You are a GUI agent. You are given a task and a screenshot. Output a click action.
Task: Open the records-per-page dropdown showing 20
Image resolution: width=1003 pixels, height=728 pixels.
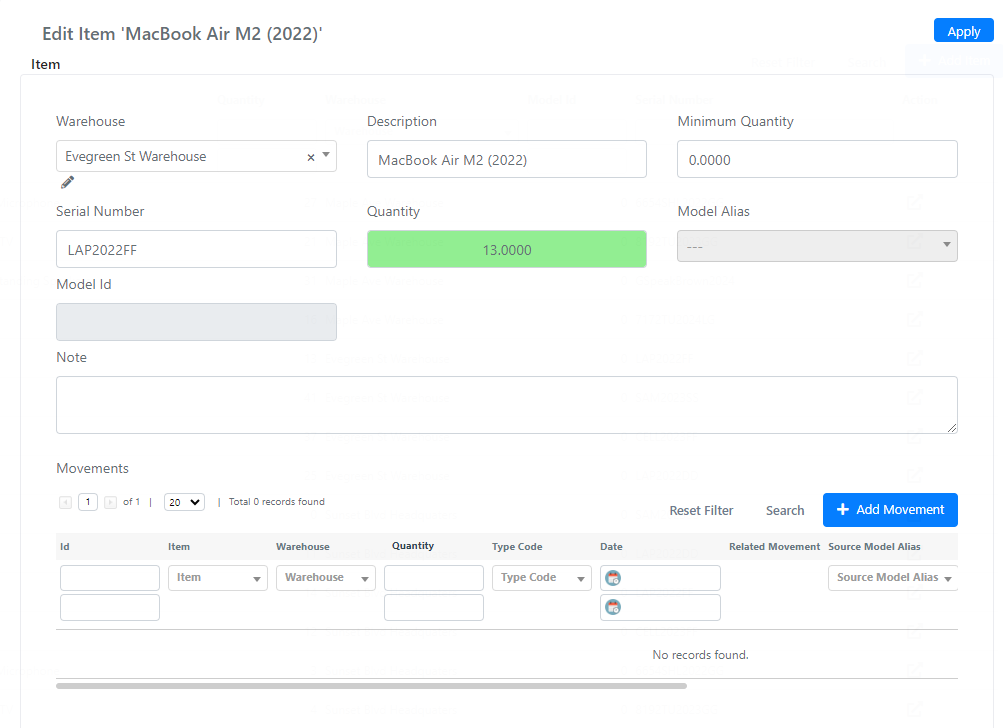[184, 502]
